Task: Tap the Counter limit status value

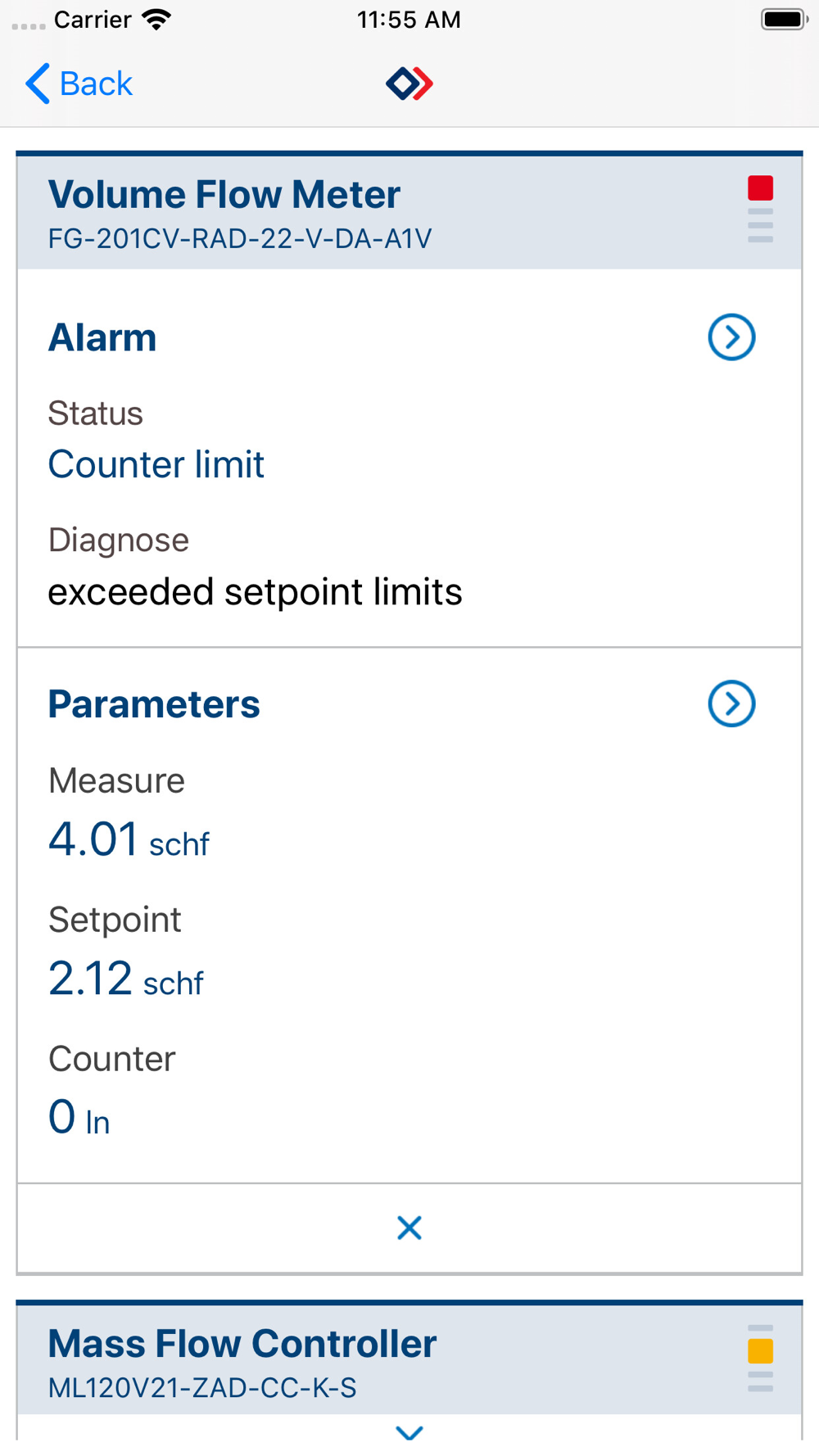Action: 156,464
